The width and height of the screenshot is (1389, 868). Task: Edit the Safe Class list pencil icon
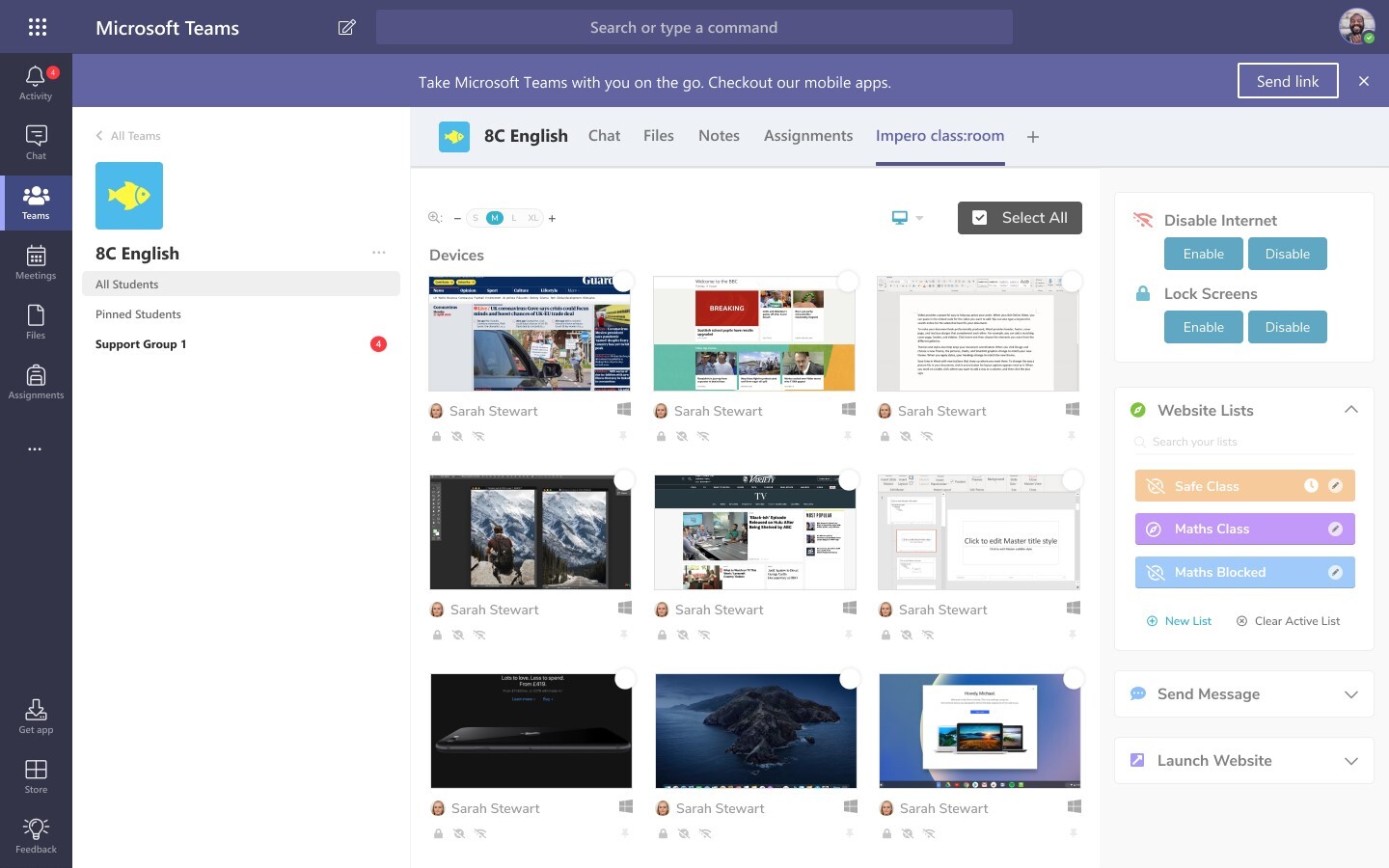1336,486
